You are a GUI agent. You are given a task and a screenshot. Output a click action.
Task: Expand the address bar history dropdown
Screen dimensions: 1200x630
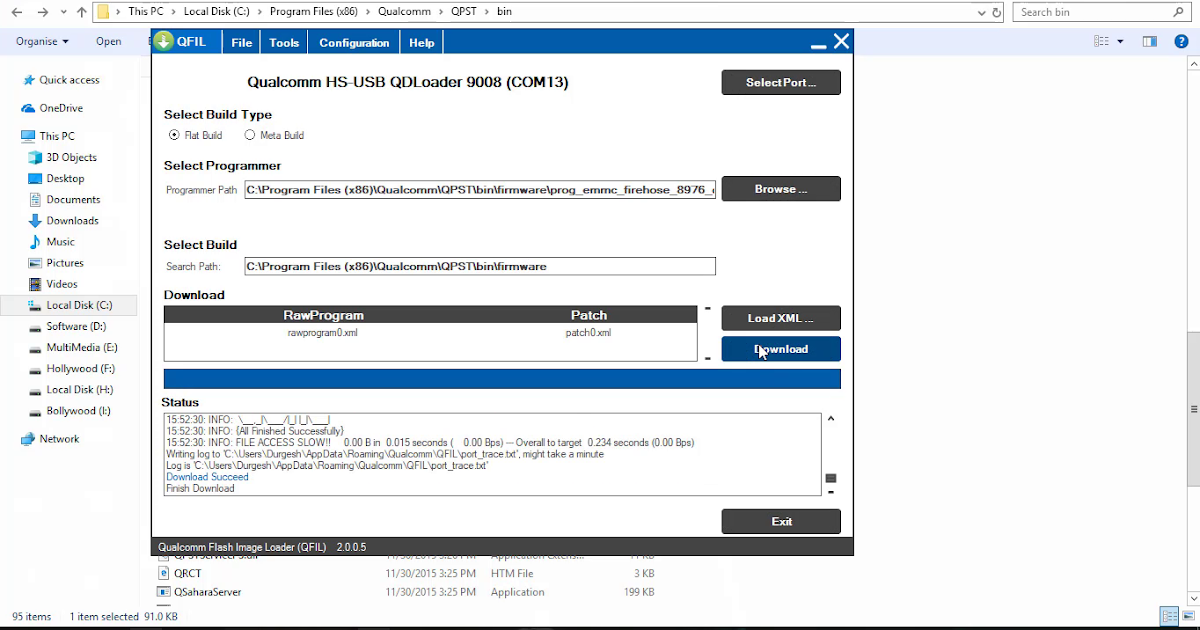coord(981,12)
